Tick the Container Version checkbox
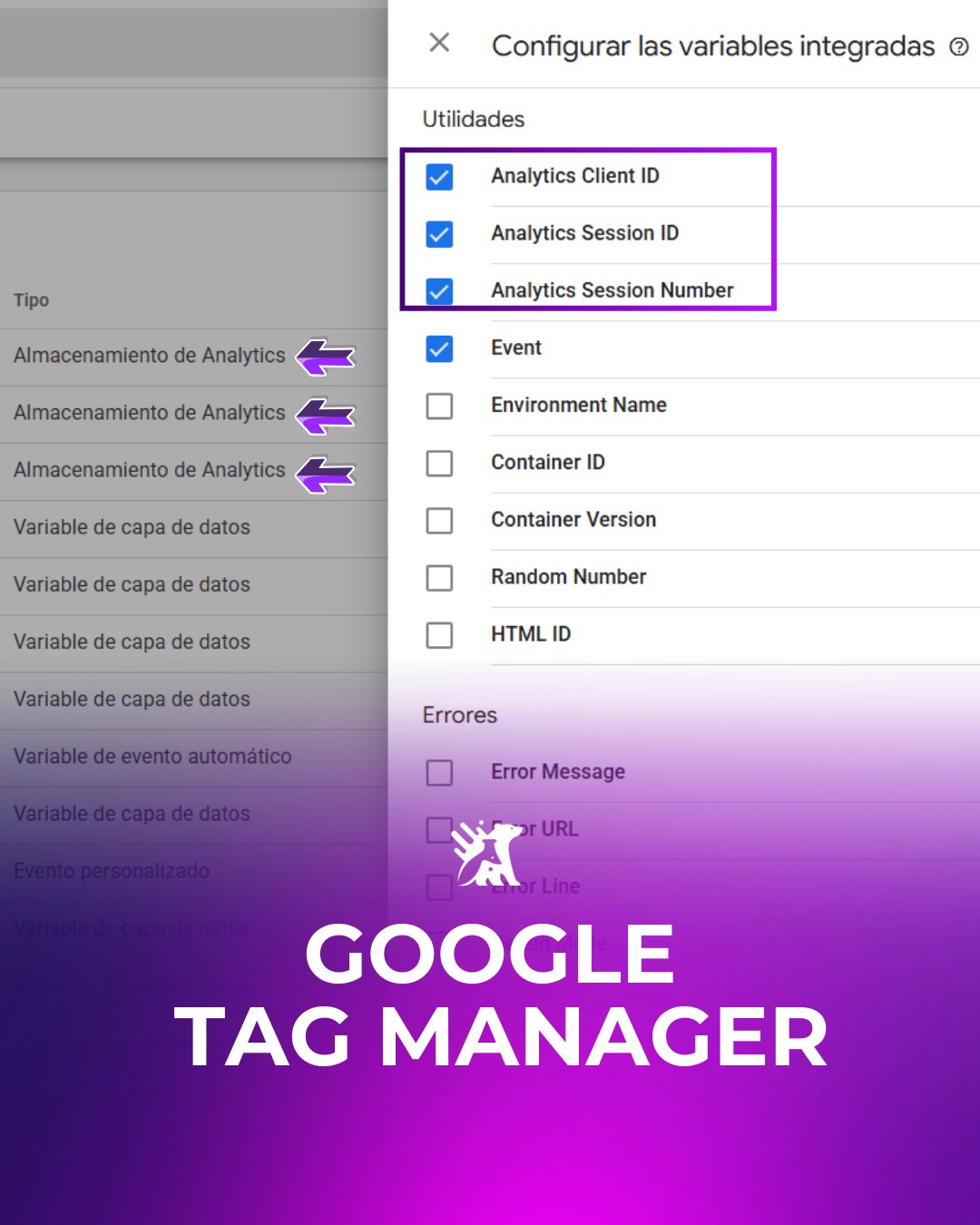 point(439,521)
